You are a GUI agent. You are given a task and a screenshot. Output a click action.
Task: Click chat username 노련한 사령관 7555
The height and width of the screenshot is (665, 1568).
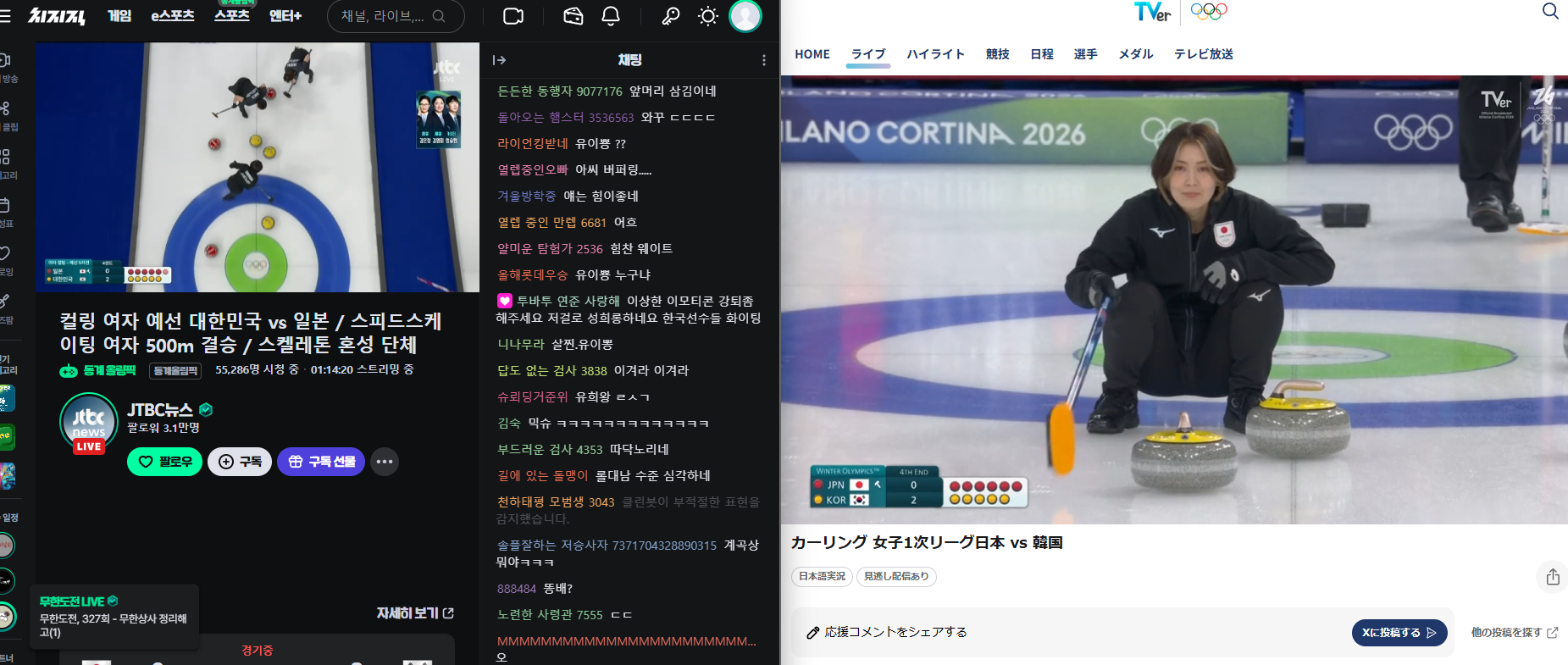click(x=550, y=615)
